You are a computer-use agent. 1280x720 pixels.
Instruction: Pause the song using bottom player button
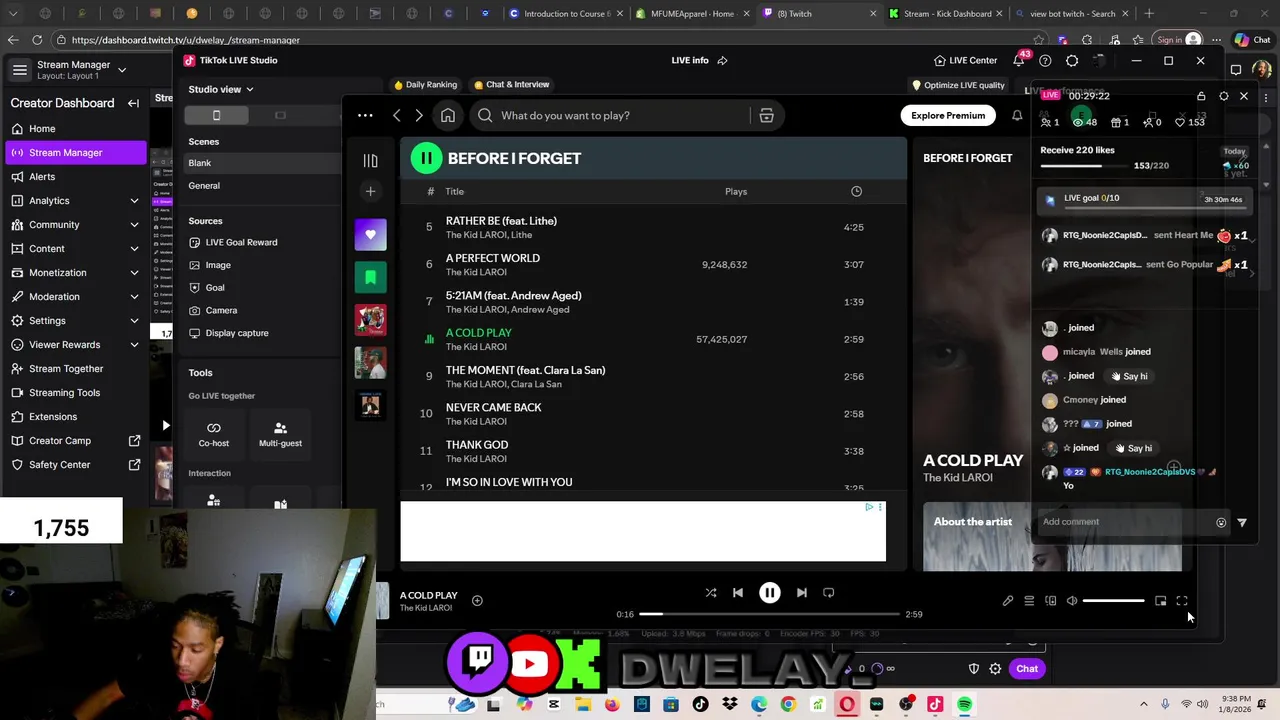click(x=770, y=593)
